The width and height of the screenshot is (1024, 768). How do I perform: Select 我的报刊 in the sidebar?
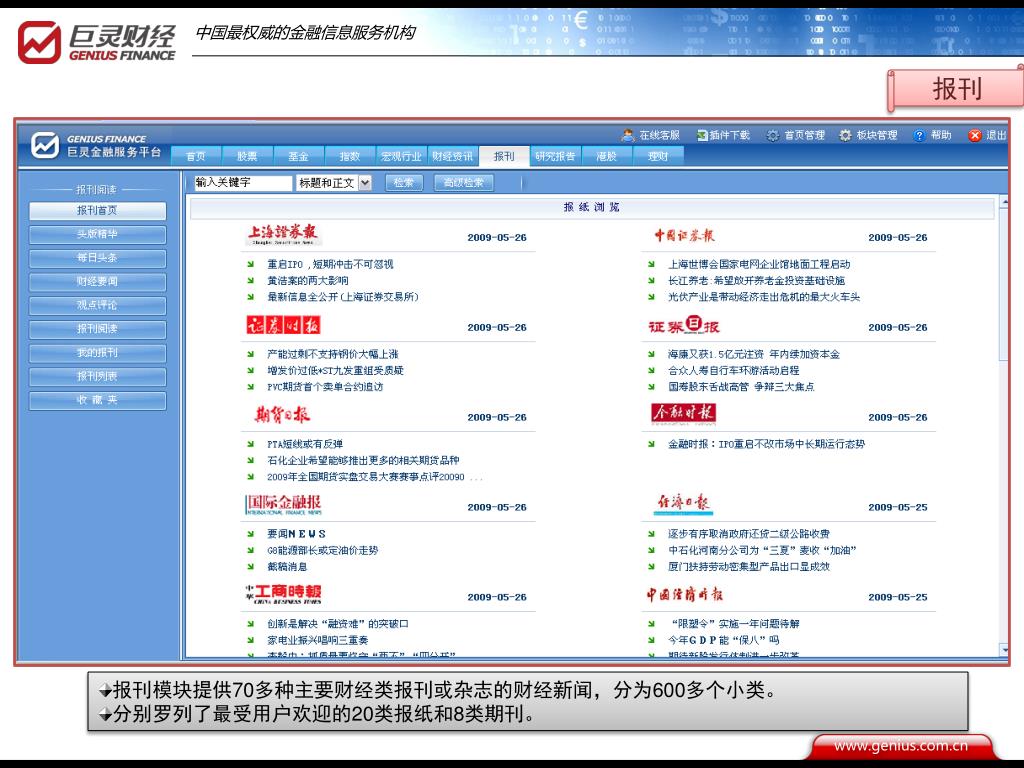97,353
